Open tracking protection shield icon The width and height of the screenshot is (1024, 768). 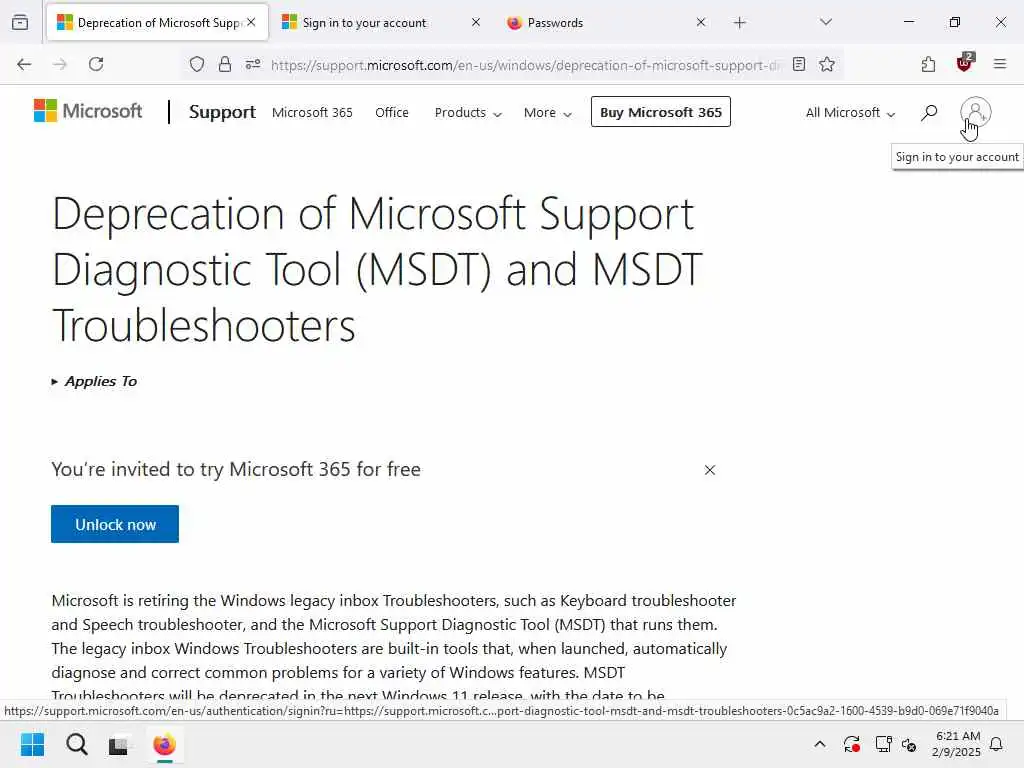coord(197,64)
